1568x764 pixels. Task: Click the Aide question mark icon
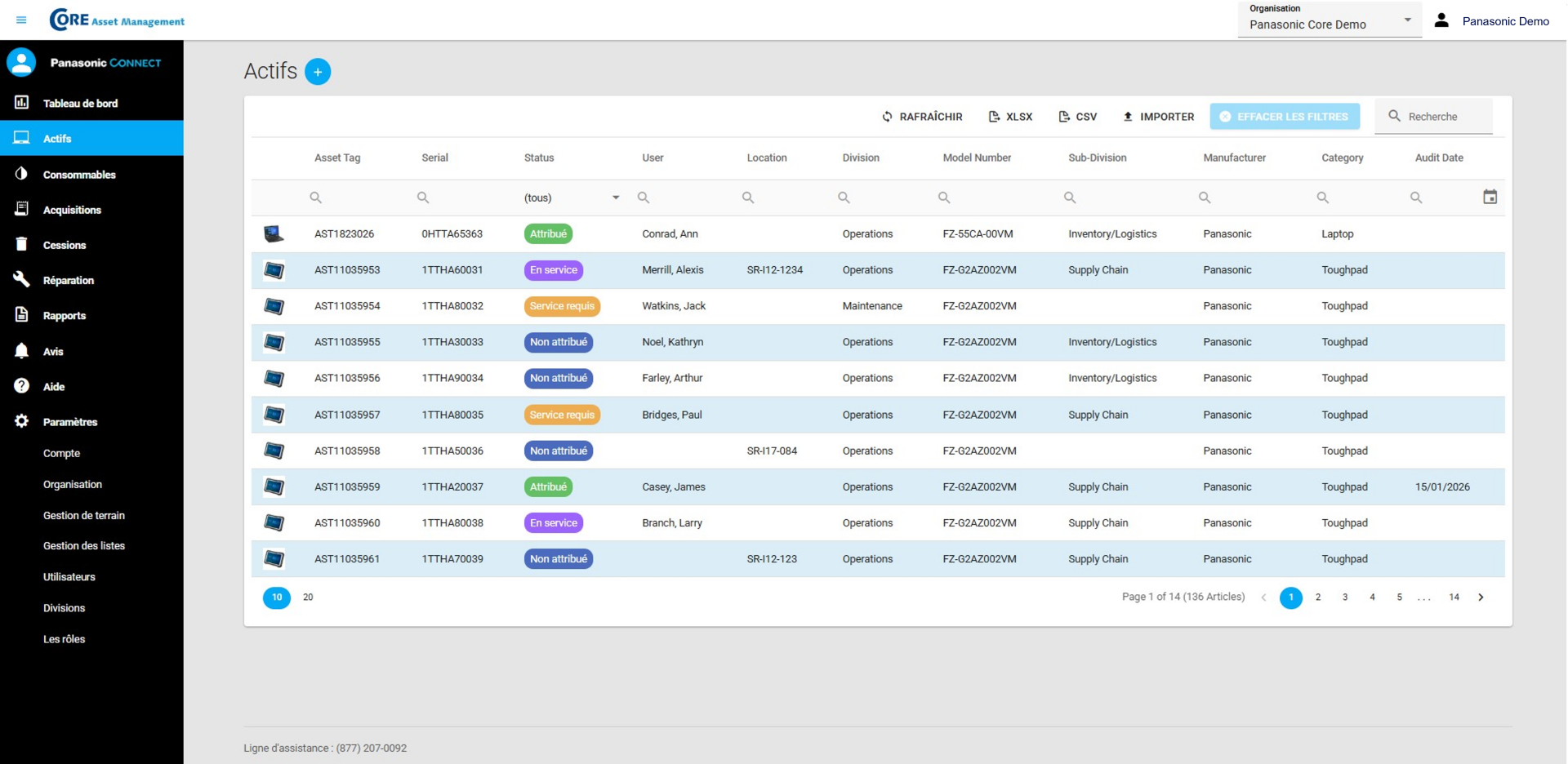[22, 386]
